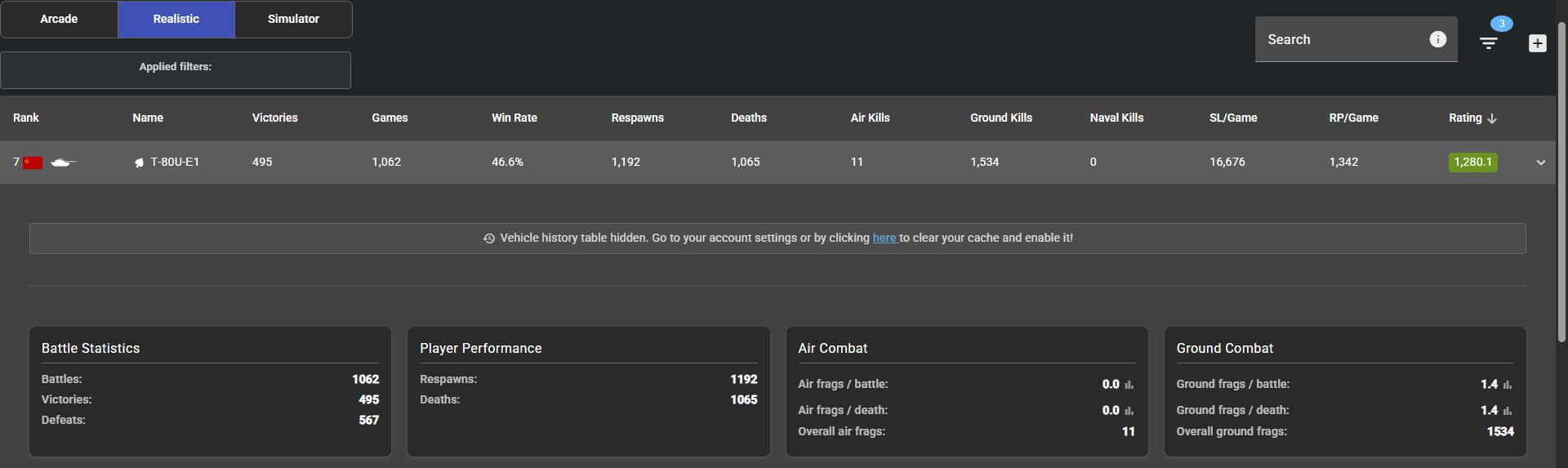Click the search info icon
The image size is (1568, 468).
1437,39
